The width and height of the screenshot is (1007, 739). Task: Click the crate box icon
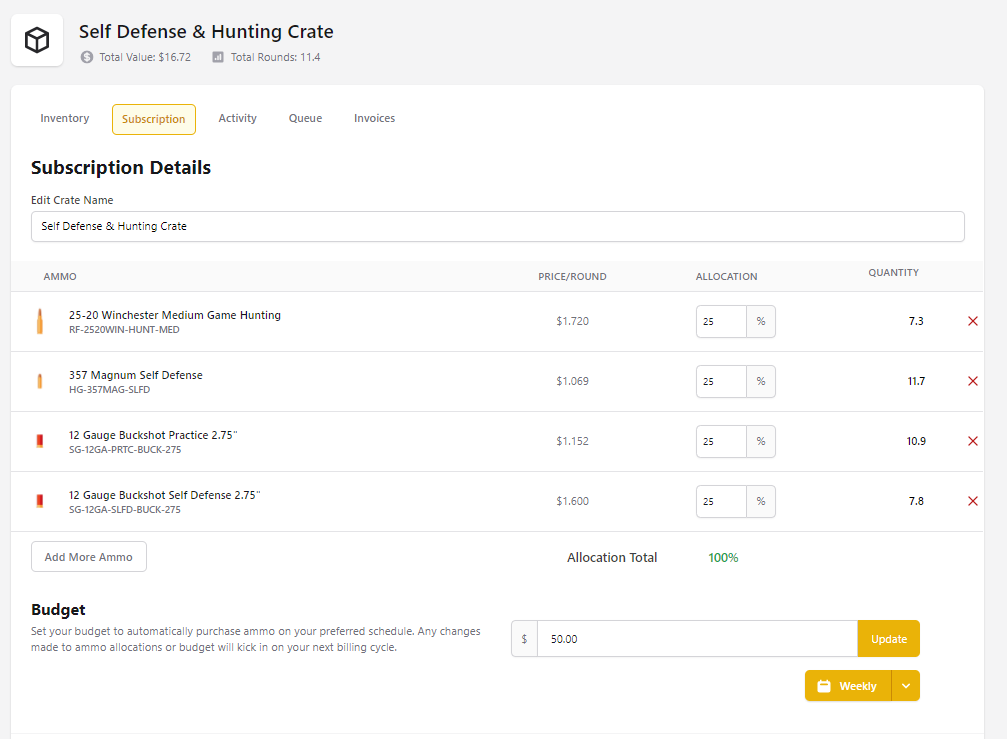click(37, 41)
